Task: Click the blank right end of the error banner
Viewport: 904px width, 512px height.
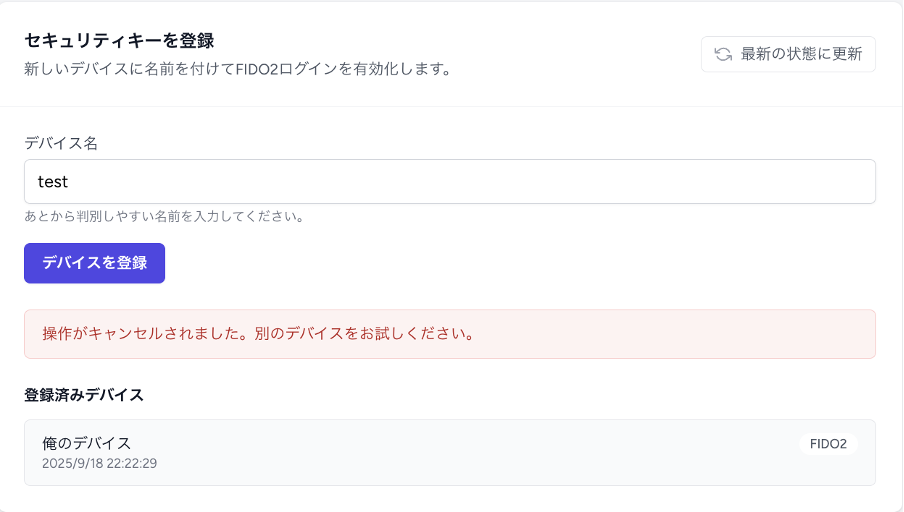Action: click(780, 334)
